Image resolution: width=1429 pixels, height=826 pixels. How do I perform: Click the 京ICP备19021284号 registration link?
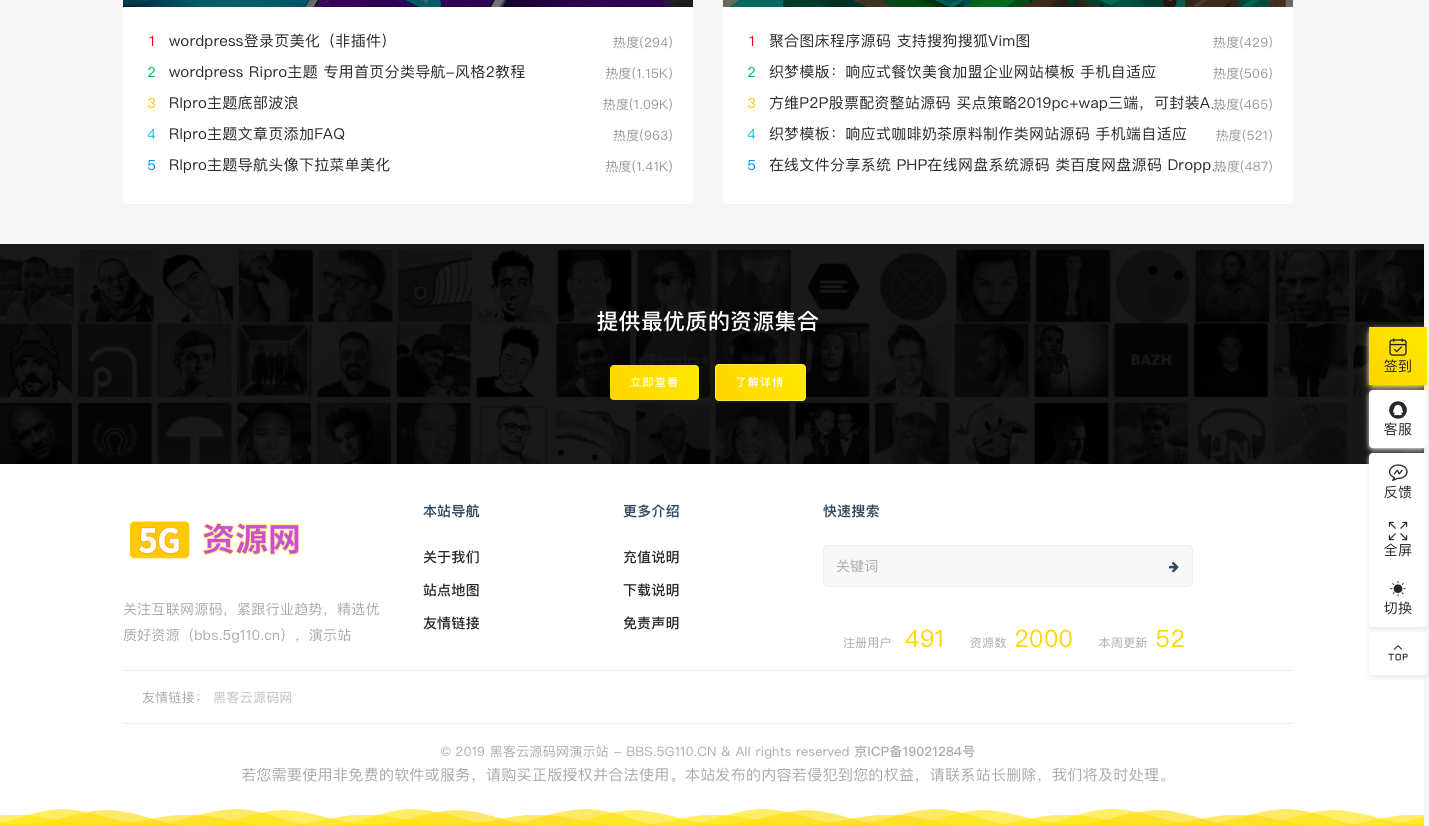click(914, 751)
